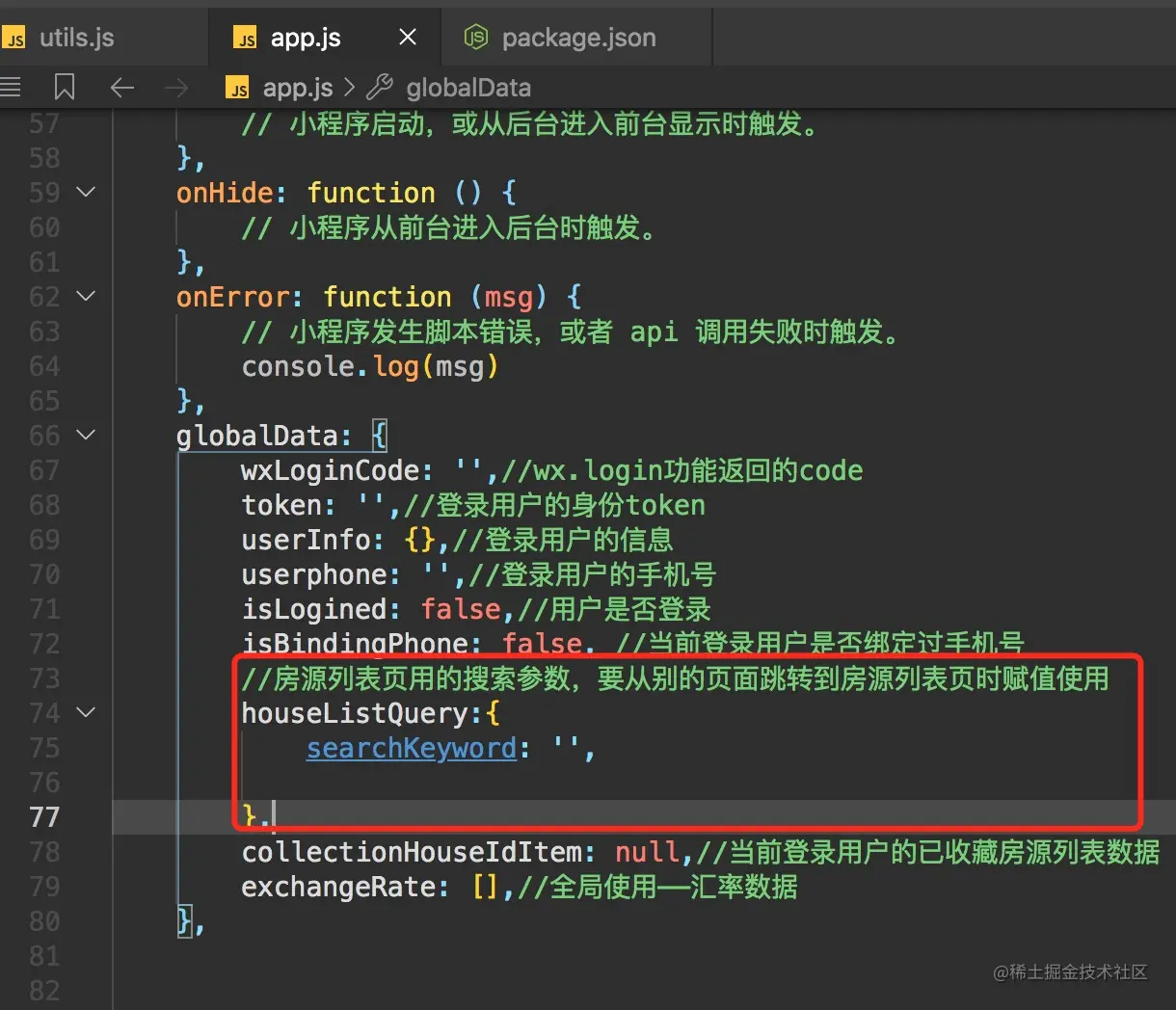
Task: Click userphone property on line 70
Action: [313, 574]
